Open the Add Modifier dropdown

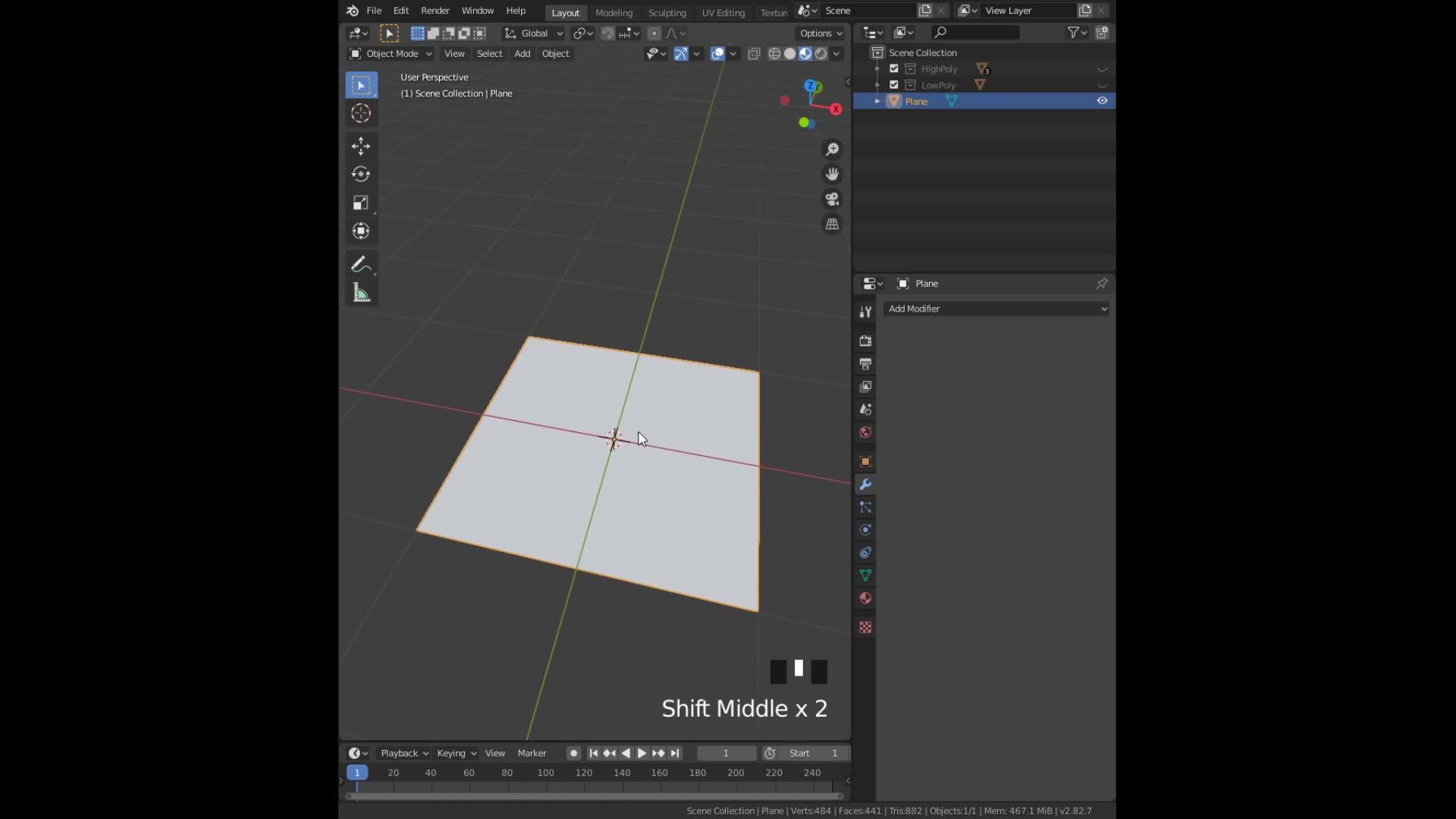pyautogui.click(x=996, y=309)
